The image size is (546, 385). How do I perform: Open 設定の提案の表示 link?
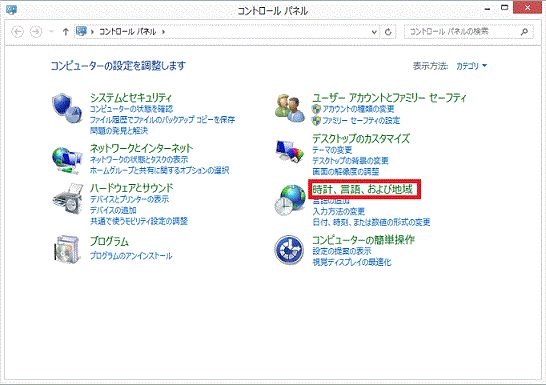click(342, 251)
